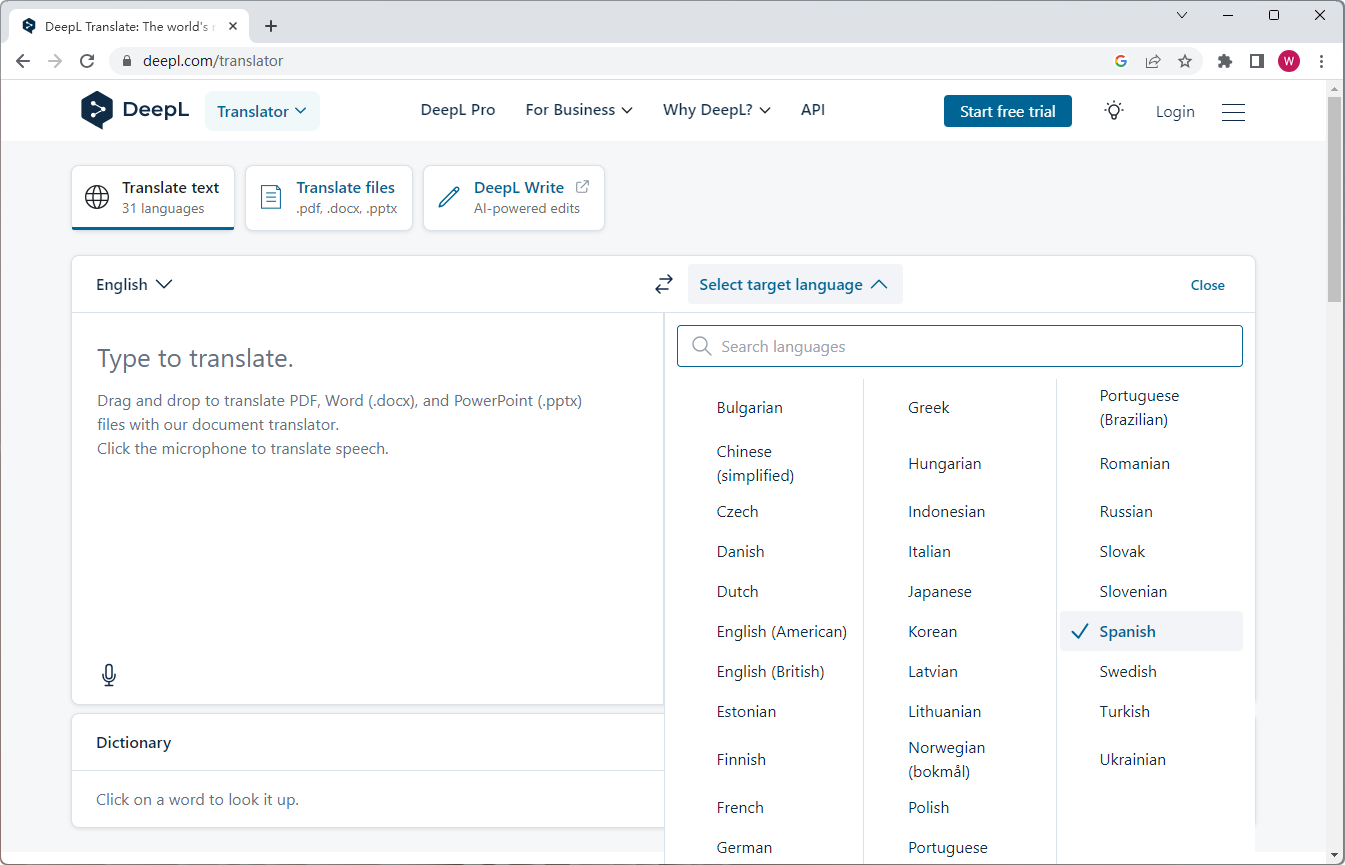
Task: Click the browser back arrow
Action: coord(23,61)
